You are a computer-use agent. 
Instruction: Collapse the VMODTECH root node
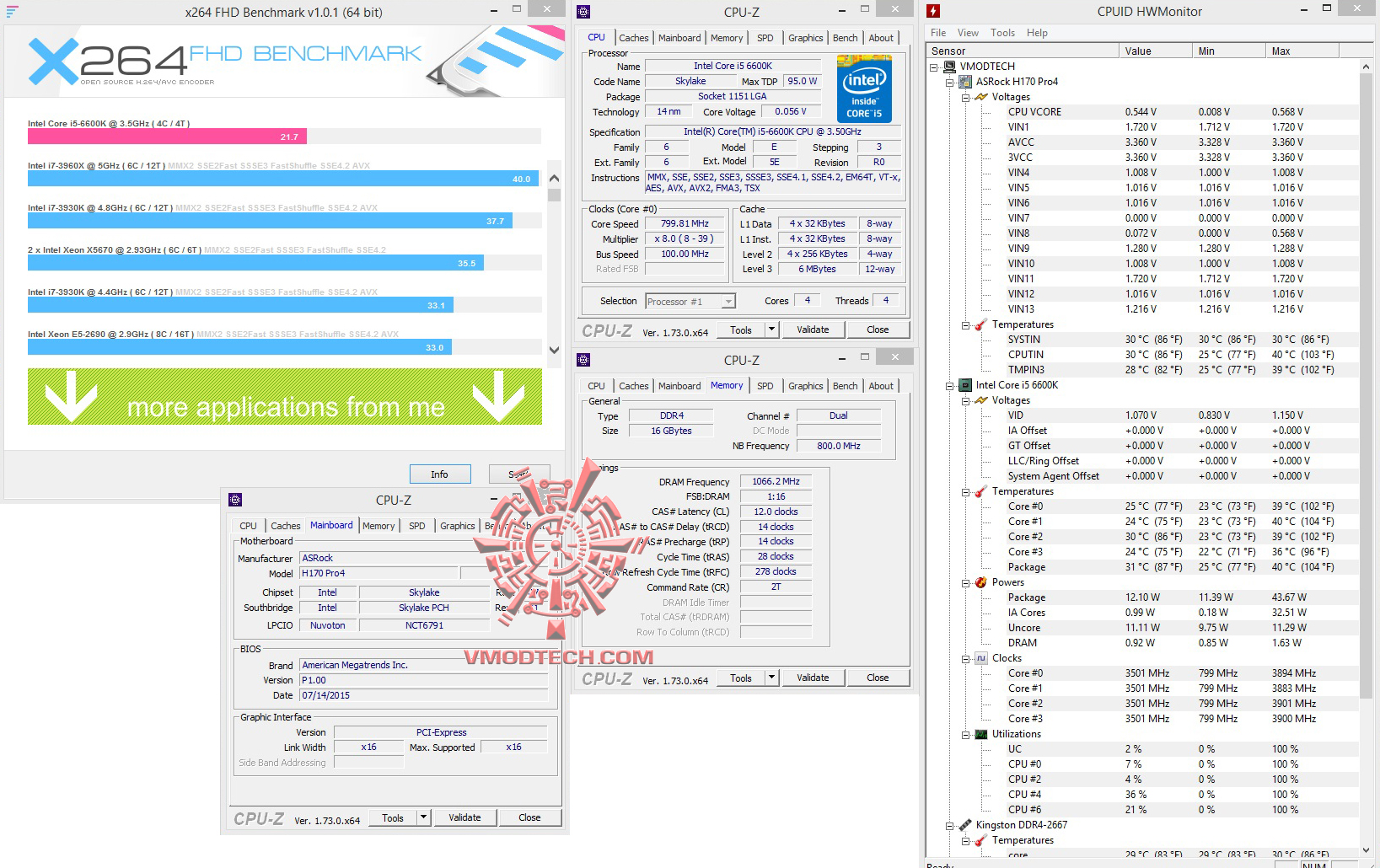(934, 67)
